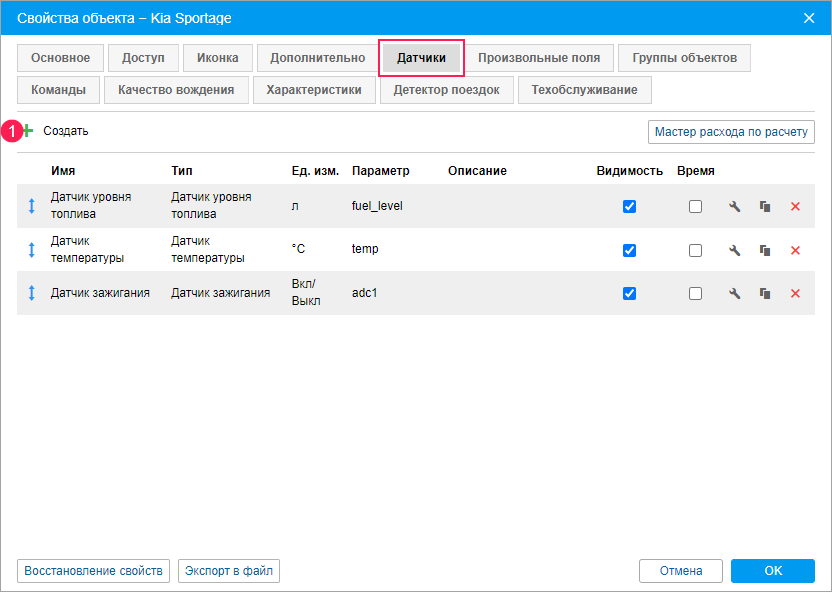Click reorder arrows on fuel level sensor row

pos(31,206)
